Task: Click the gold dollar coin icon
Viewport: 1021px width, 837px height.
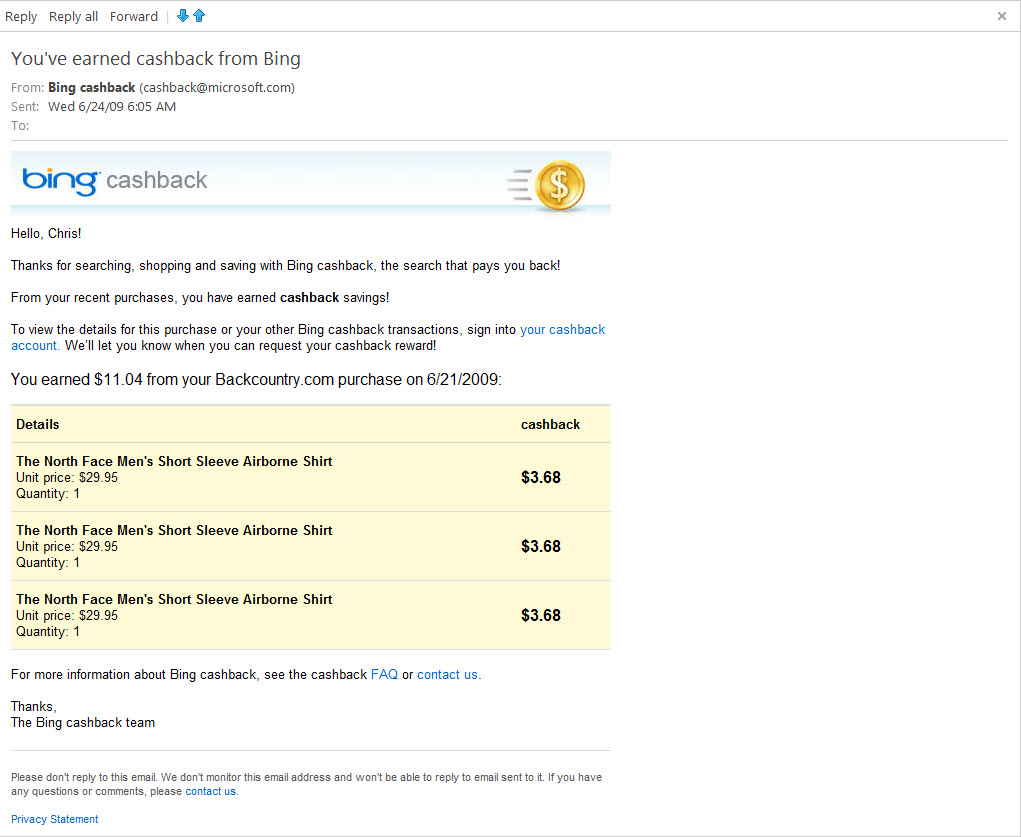Action: click(x=559, y=186)
